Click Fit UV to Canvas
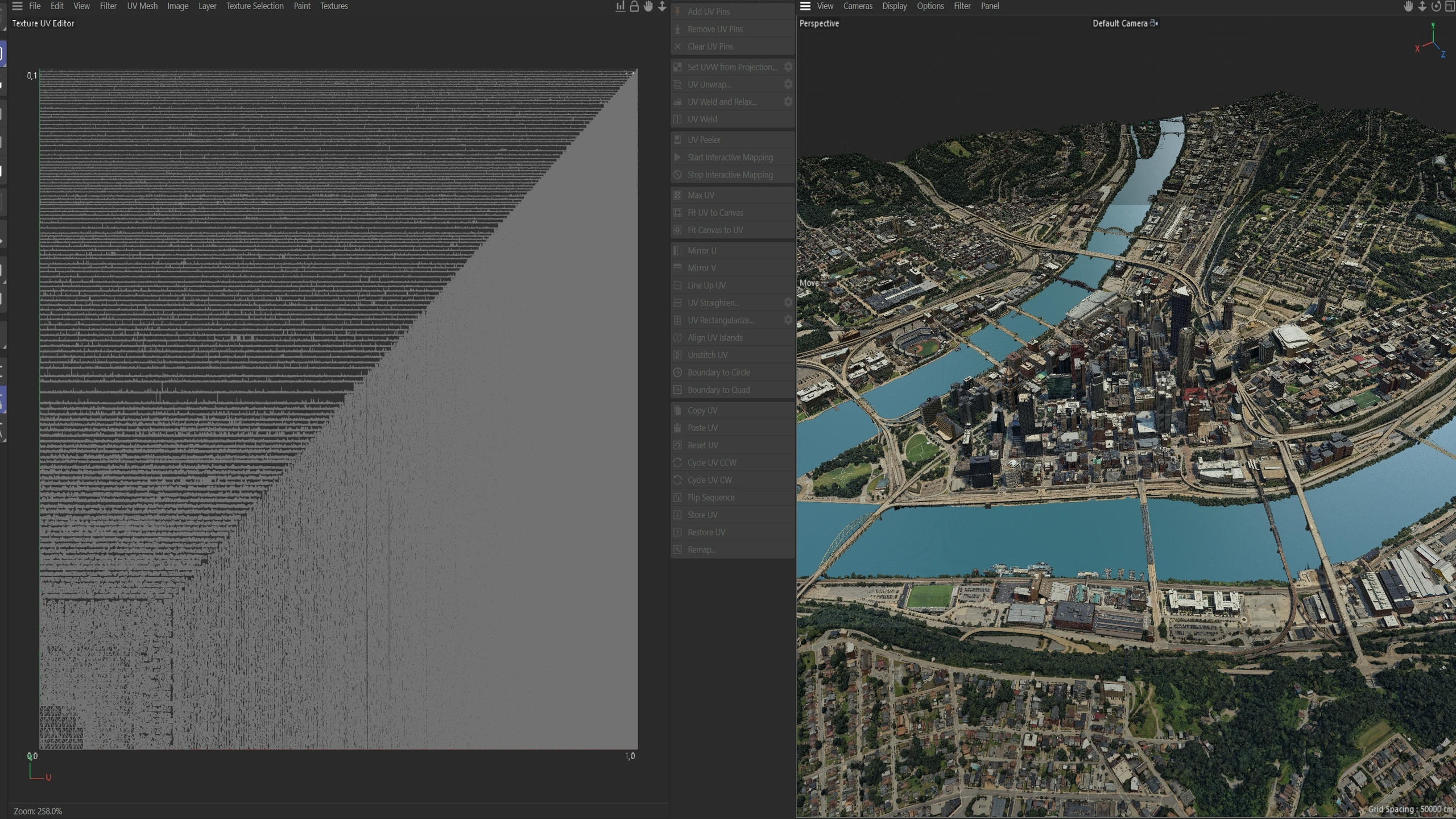The width and height of the screenshot is (1456, 819). coord(733,213)
